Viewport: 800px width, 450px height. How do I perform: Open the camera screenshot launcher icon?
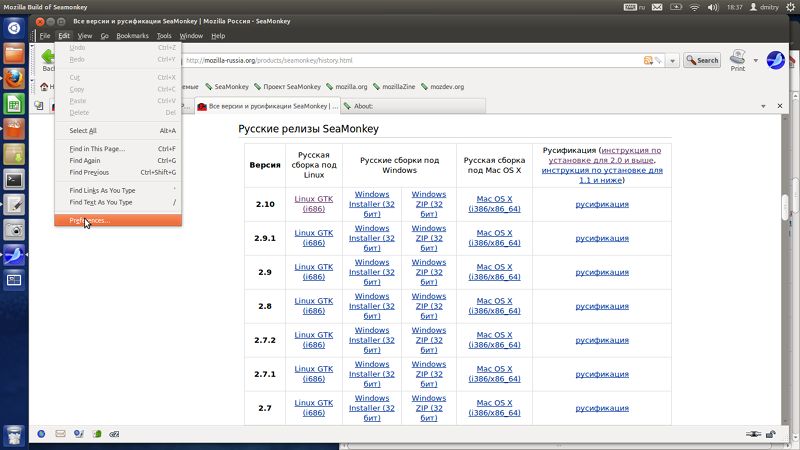click(x=14, y=230)
